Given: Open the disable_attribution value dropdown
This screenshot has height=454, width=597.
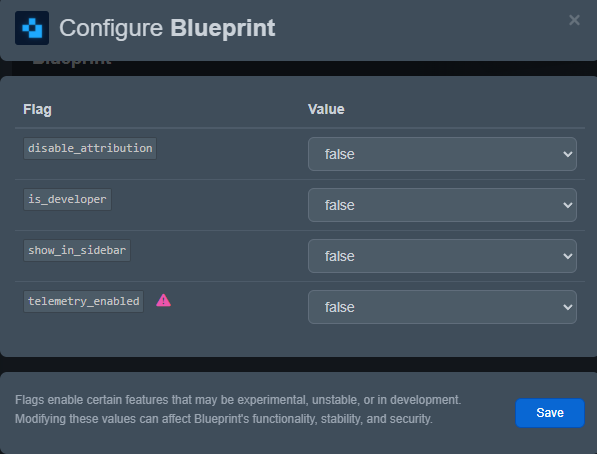Looking at the screenshot, I should pos(442,154).
